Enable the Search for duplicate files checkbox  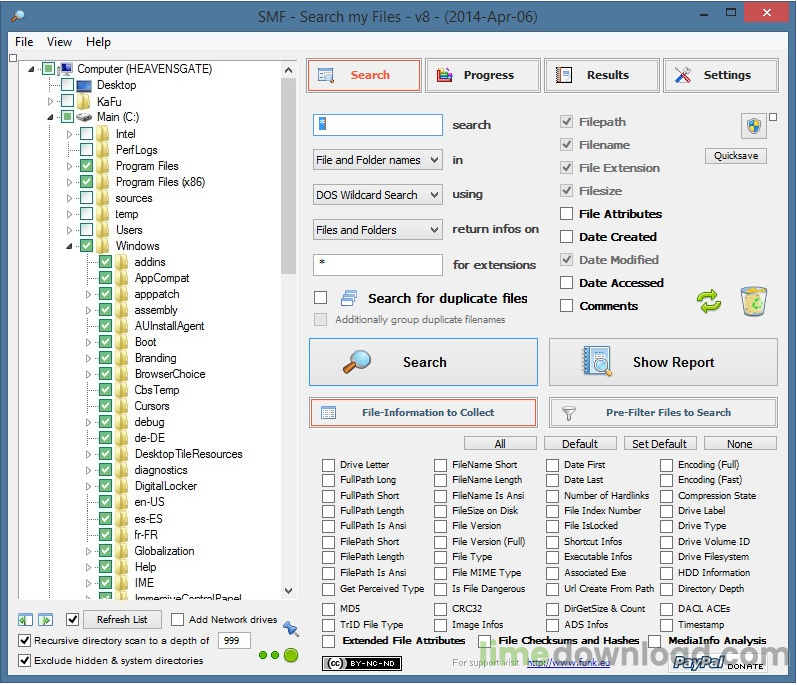321,298
